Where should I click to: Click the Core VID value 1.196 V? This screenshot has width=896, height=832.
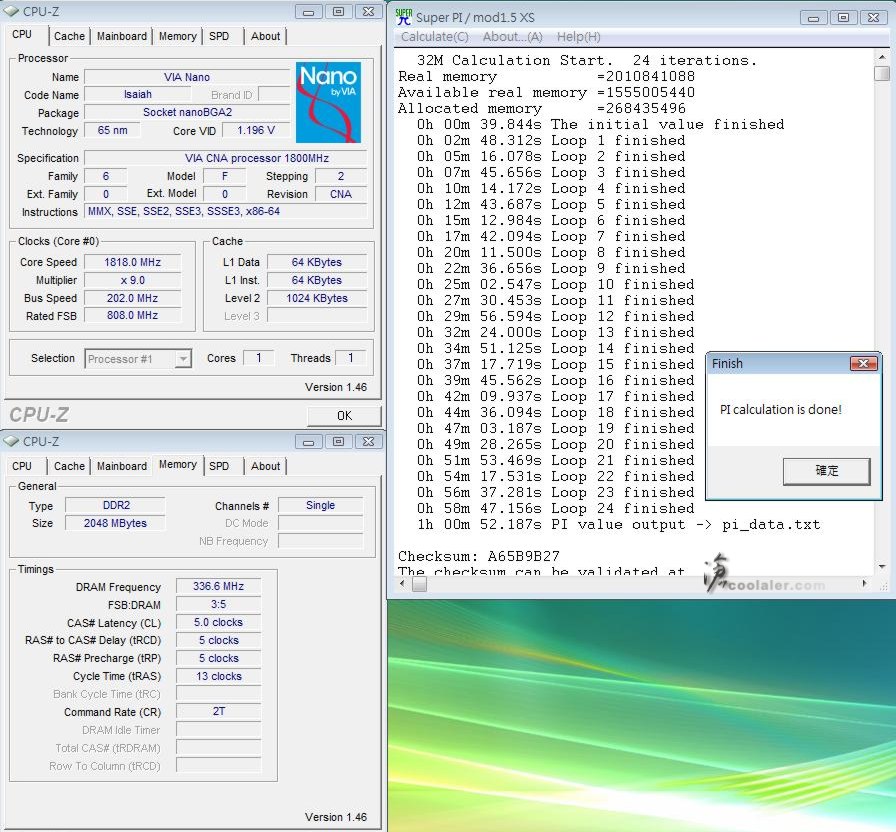pos(255,130)
